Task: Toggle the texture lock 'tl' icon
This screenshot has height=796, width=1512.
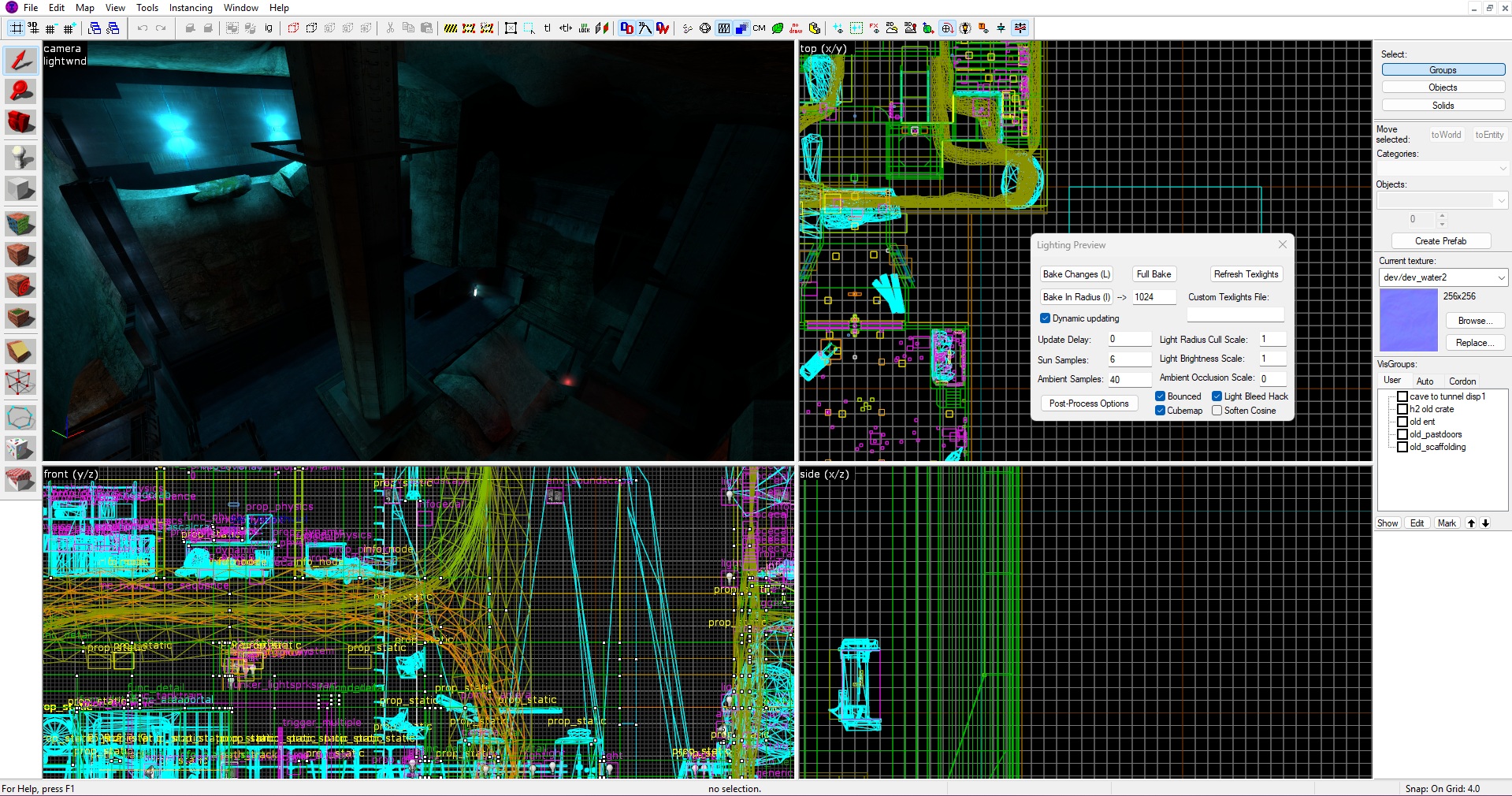Action: (x=547, y=28)
